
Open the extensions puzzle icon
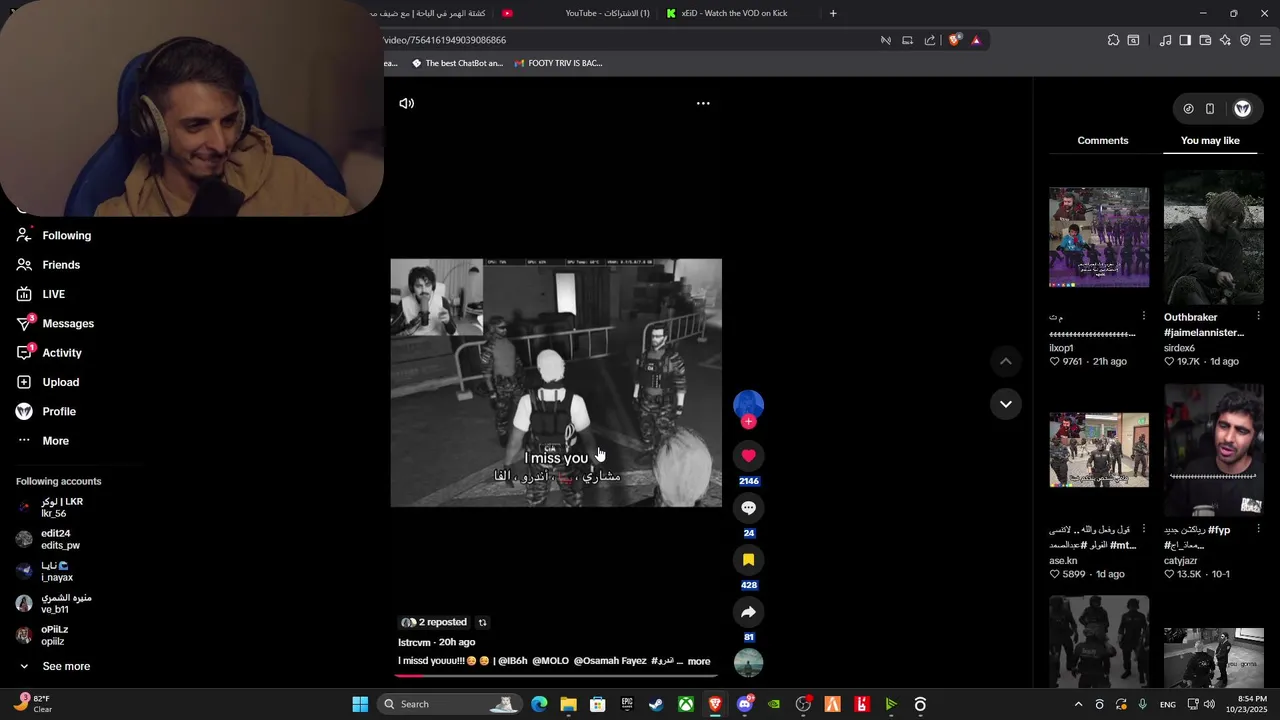1113,40
